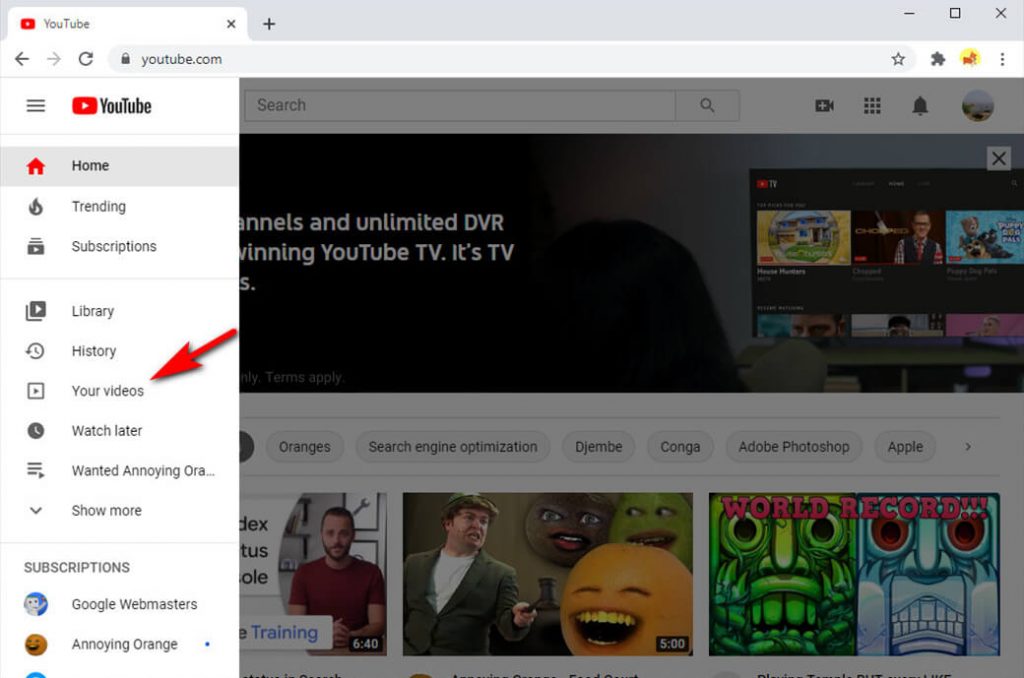Screen dimensions: 1024x678
Task: Open the Annoying Orange subscription
Action: [x=120, y=644]
